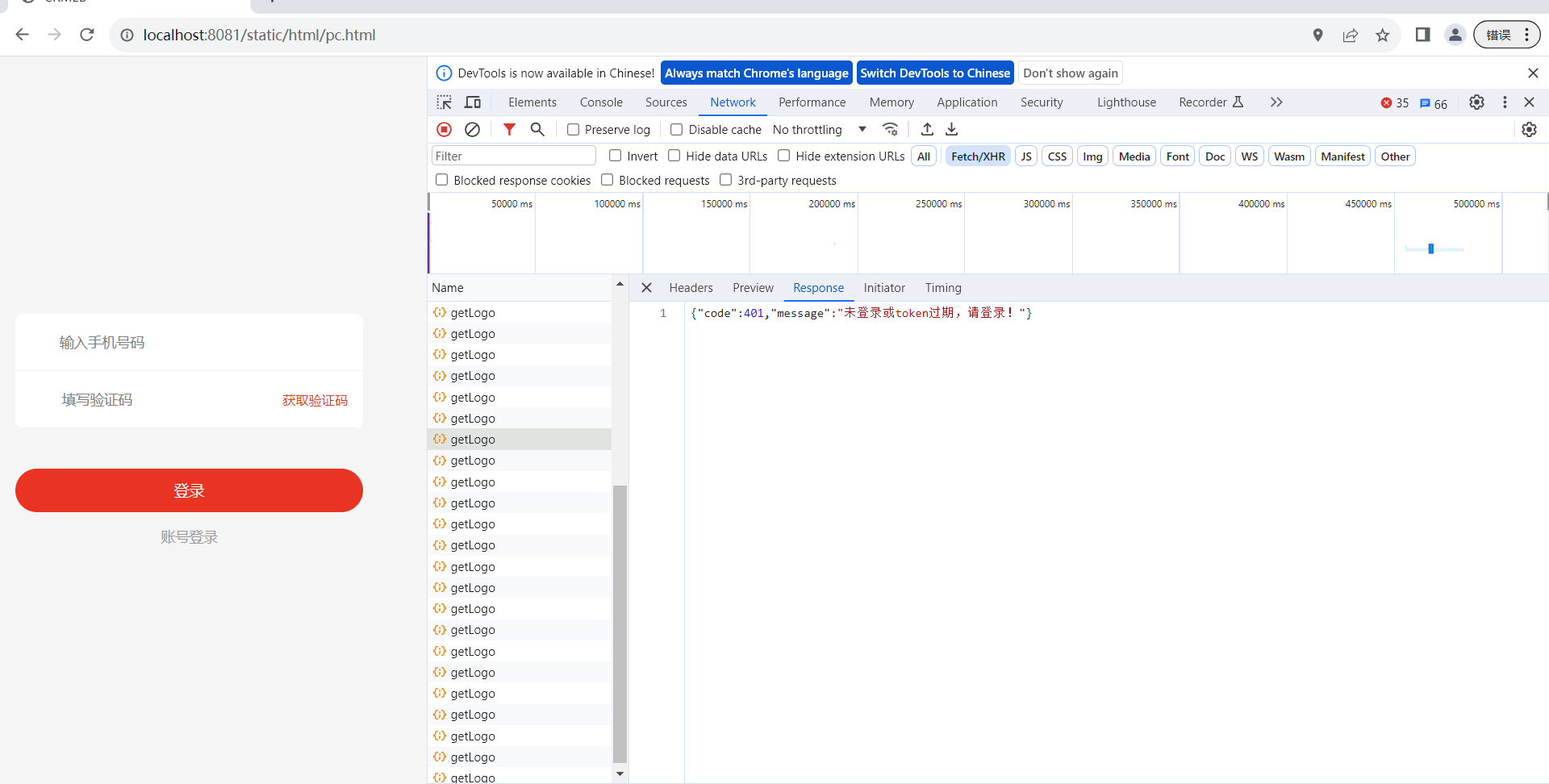Open Chrome menu next to 错误 label
Screen dimensions: 1549x784
click(1526, 35)
